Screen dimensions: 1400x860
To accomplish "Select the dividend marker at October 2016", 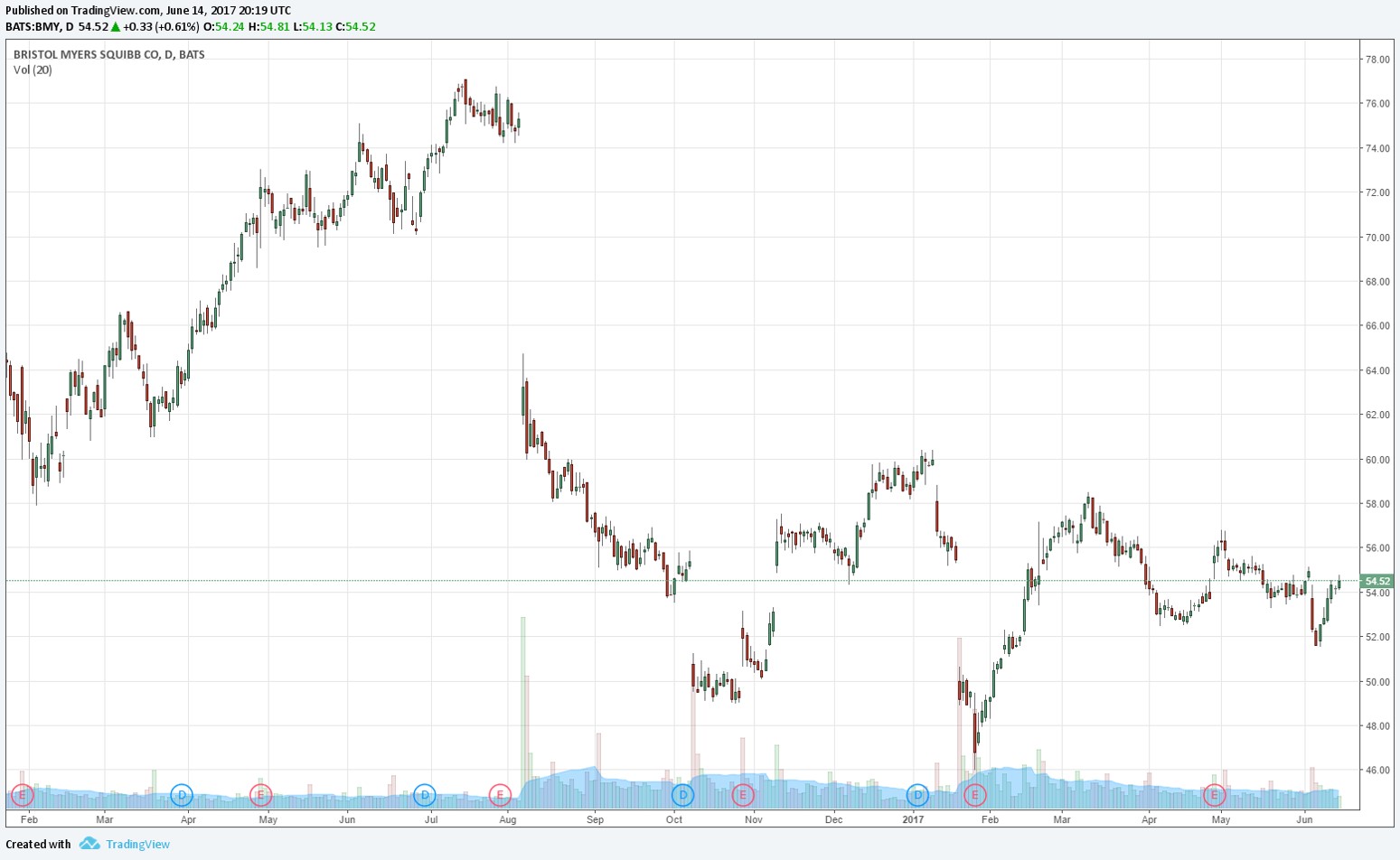I will pyautogui.click(x=683, y=795).
